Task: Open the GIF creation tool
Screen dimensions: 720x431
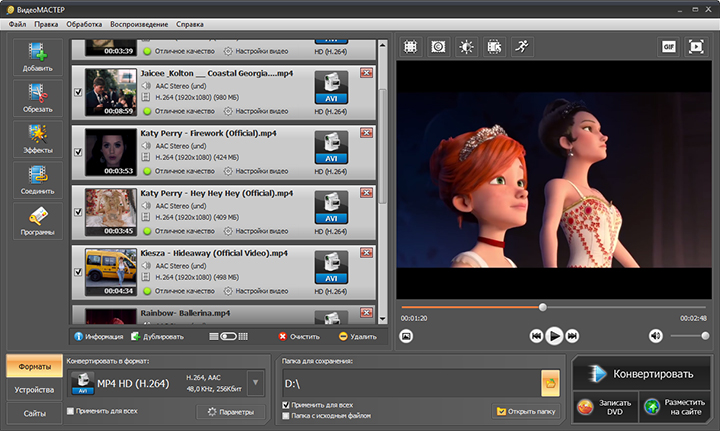Action: pos(668,46)
